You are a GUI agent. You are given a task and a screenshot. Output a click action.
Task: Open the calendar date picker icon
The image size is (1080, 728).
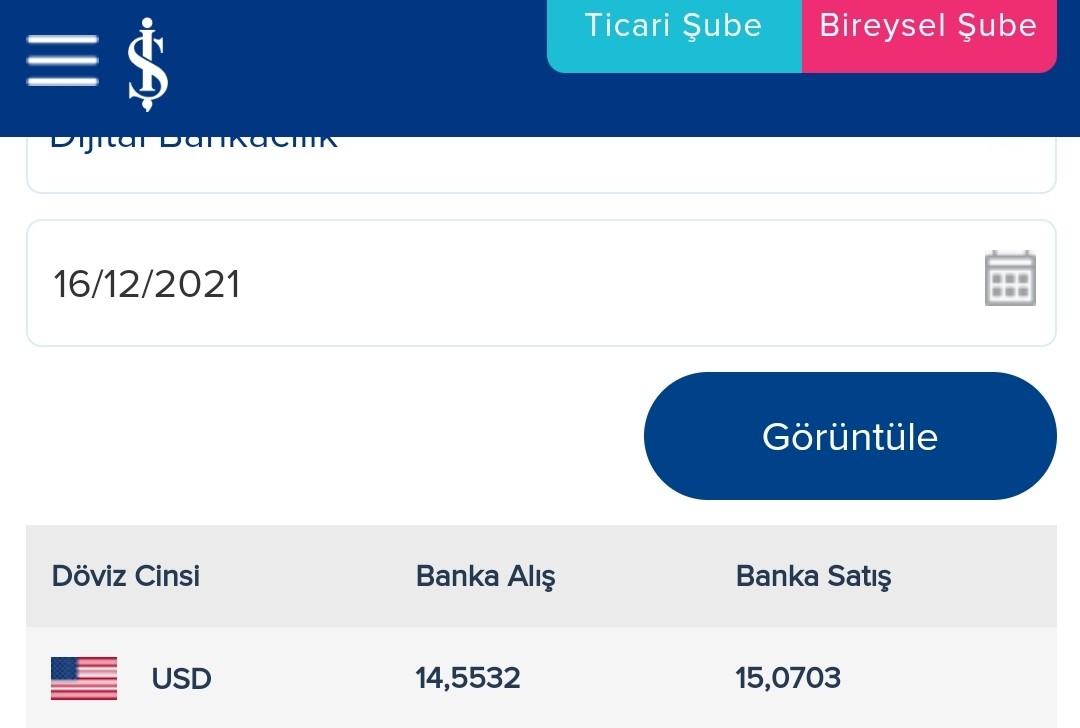1010,278
